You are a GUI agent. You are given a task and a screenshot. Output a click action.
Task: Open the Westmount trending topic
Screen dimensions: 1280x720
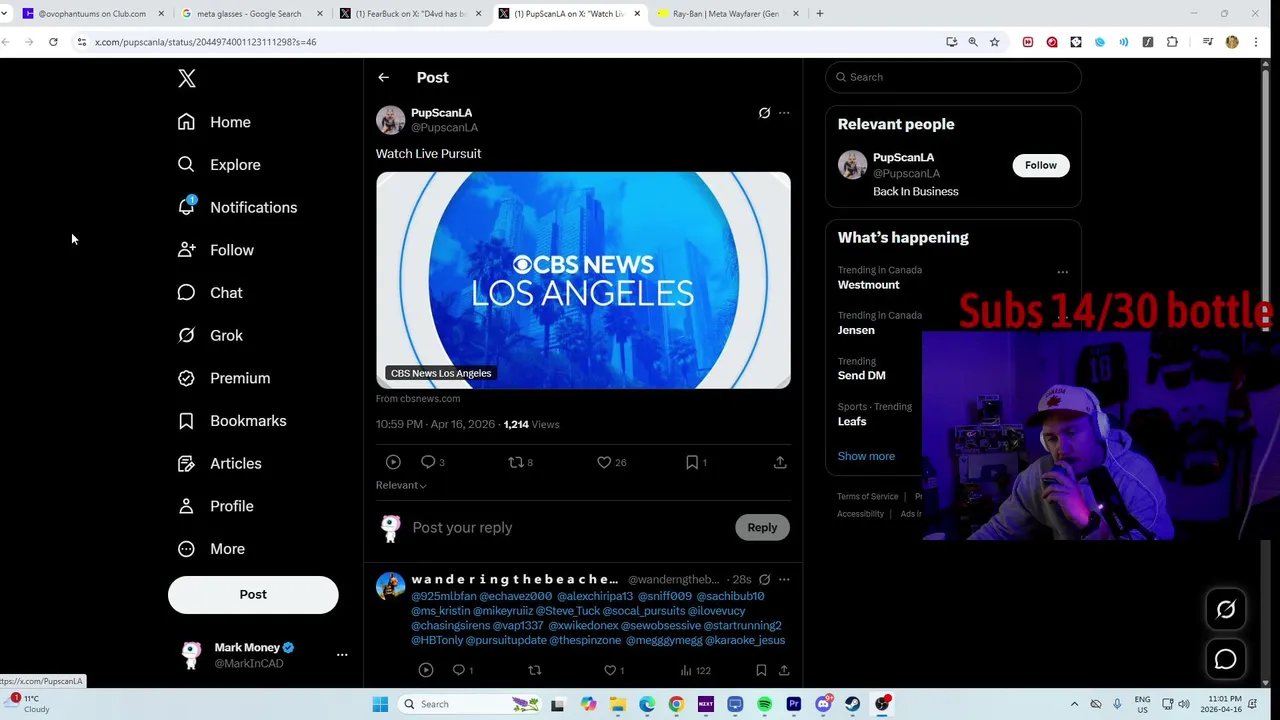[869, 285]
